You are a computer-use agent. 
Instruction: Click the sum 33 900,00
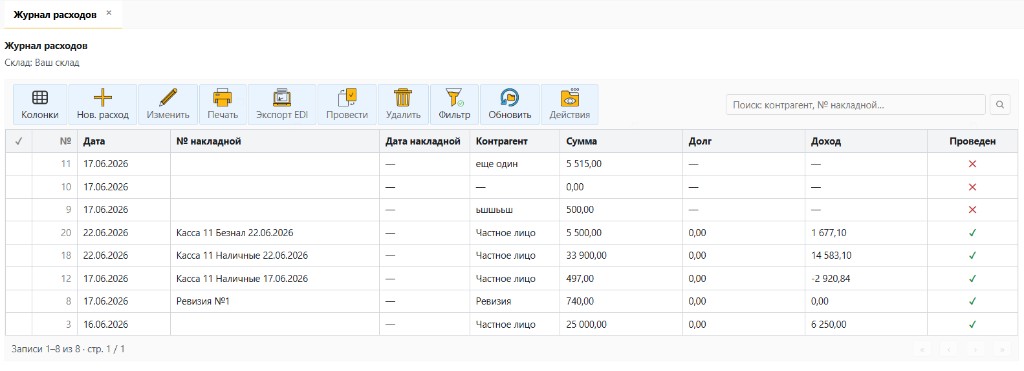[x=586, y=255]
